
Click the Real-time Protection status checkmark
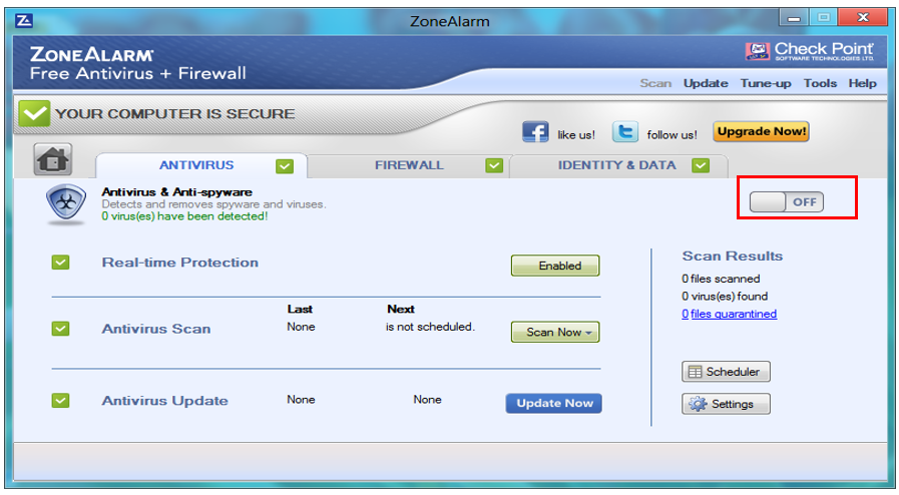(x=60, y=263)
